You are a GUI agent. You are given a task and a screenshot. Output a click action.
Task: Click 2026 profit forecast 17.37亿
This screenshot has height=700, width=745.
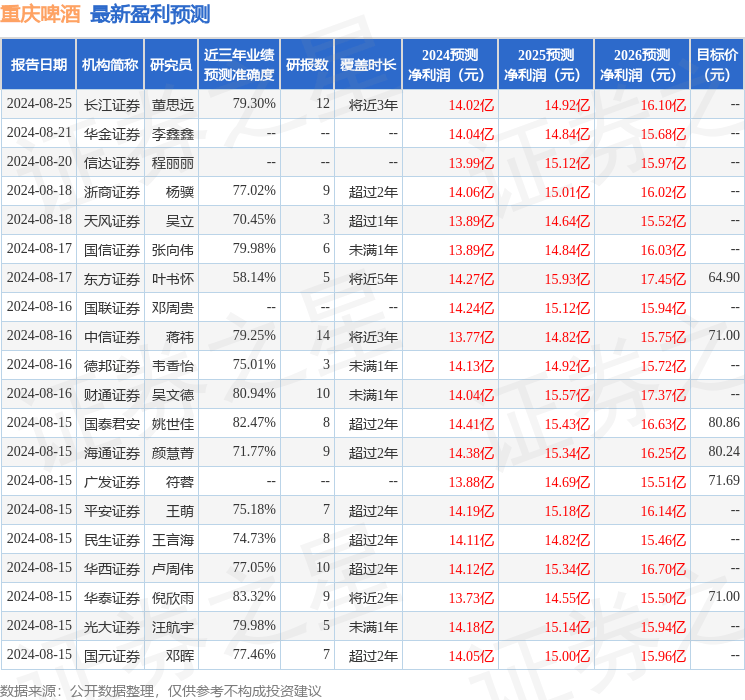tap(663, 395)
